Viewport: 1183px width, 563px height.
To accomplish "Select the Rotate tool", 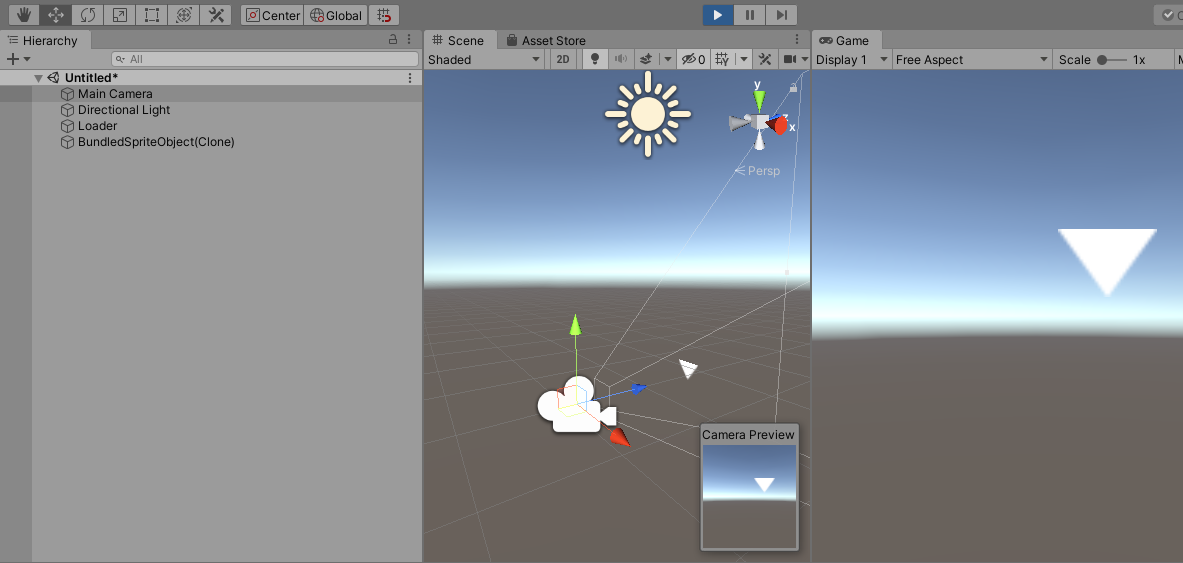I will coord(88,15).
